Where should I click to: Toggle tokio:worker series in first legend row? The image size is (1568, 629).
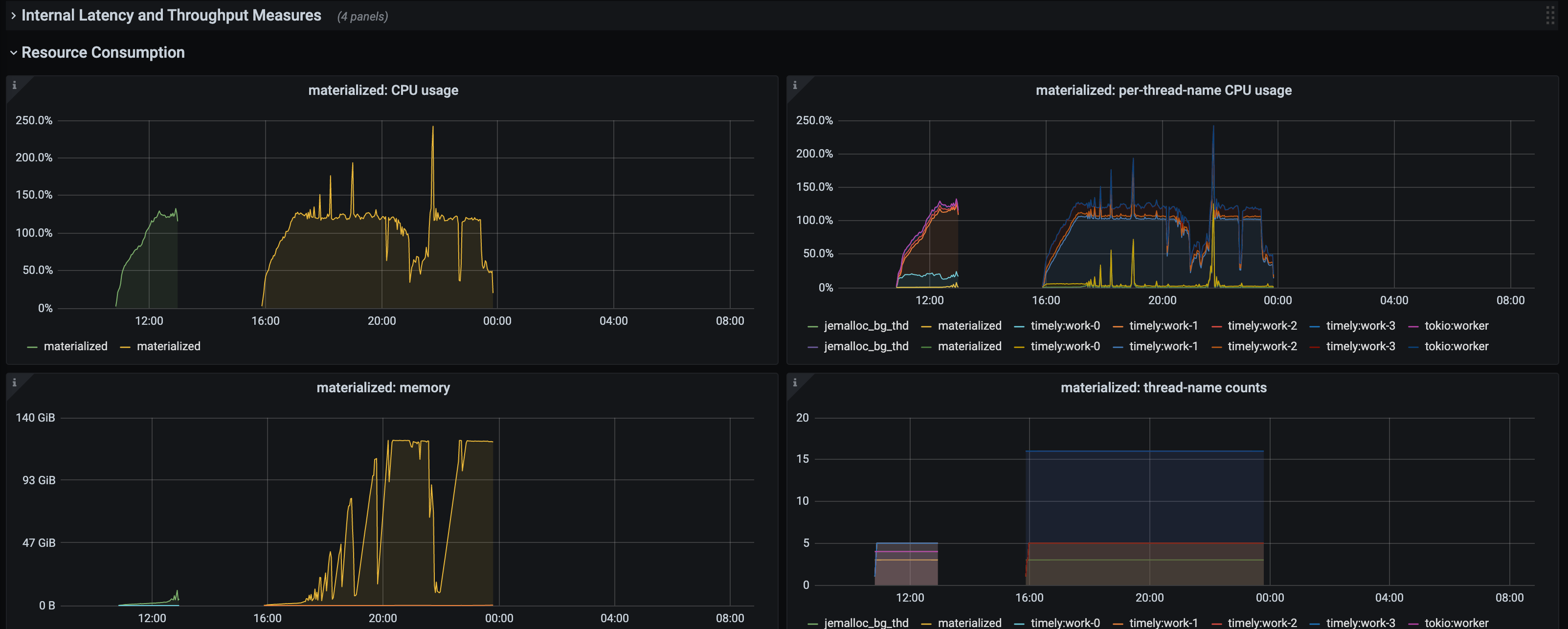coord(1456,326)
